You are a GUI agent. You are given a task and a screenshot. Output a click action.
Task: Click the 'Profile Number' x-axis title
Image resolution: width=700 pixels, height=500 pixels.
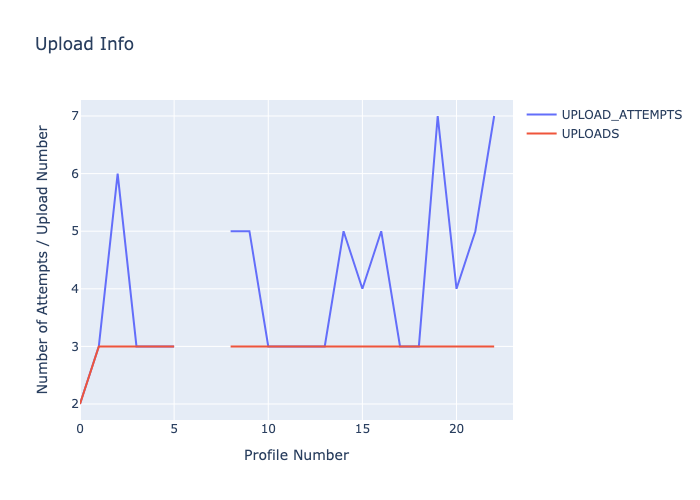tap(296, 455)
